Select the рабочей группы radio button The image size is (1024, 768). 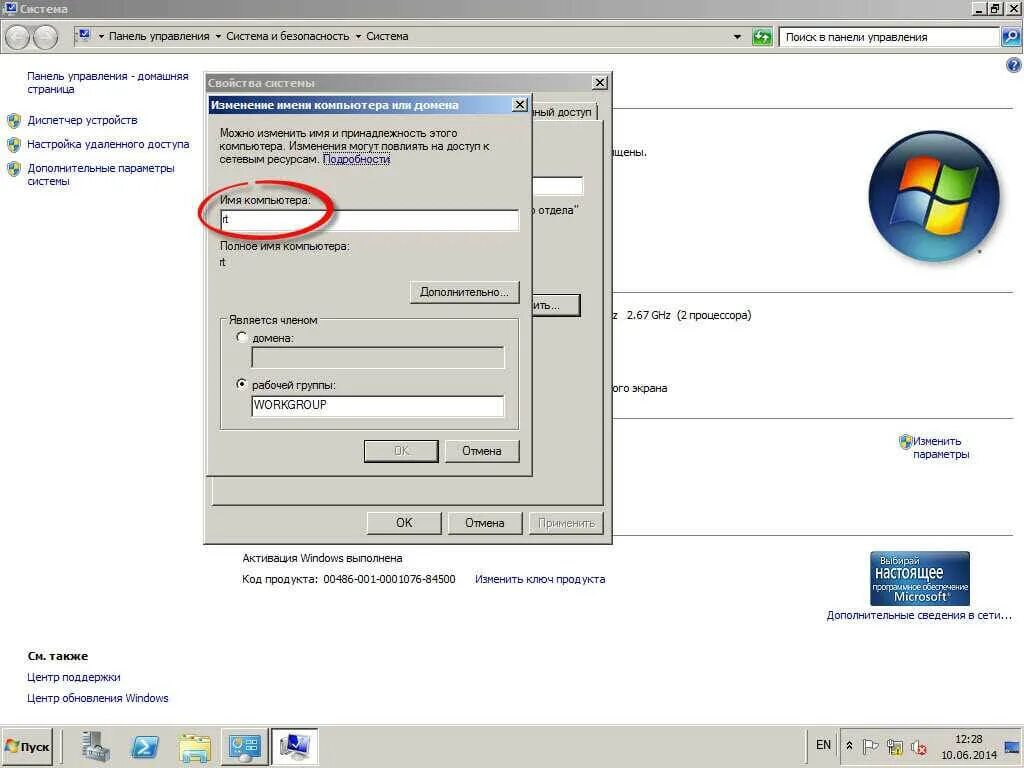(241, 385)
